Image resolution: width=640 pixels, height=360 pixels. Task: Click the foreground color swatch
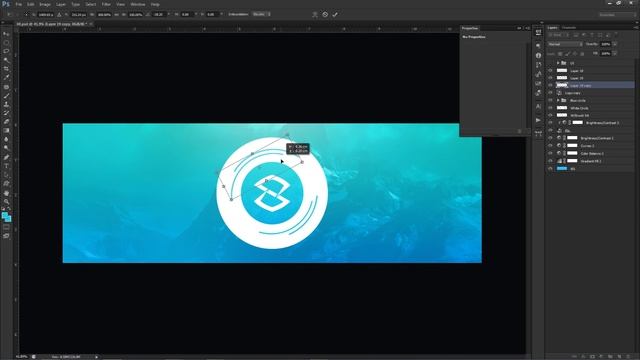click(4, 216)
